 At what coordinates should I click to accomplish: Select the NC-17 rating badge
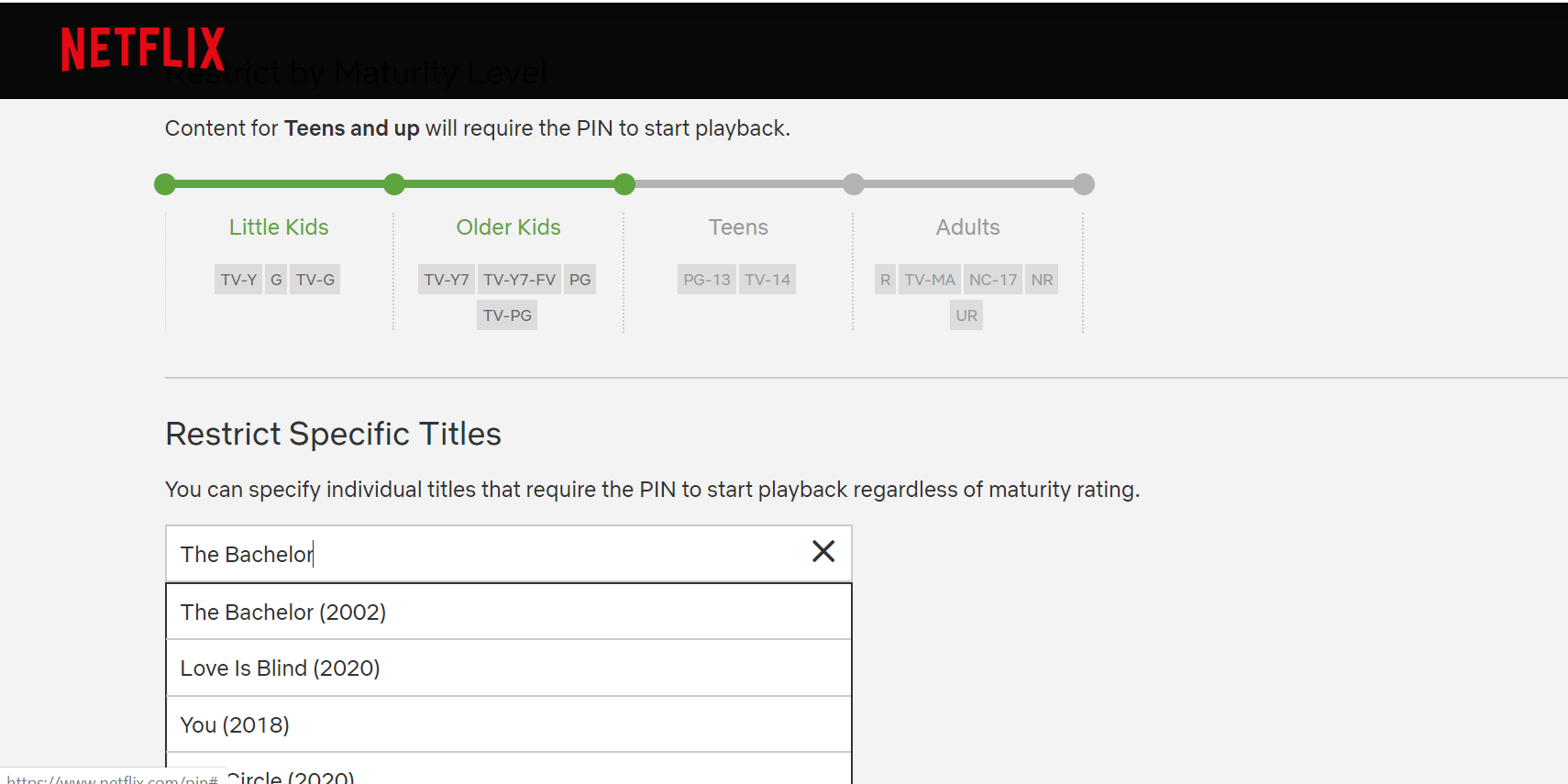[992, 279]
